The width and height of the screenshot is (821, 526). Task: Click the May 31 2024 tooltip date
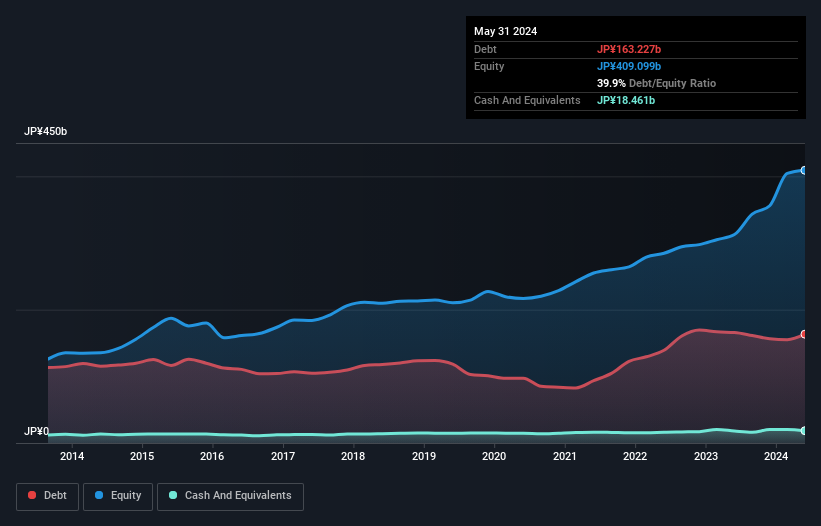(x=505, y=31)
